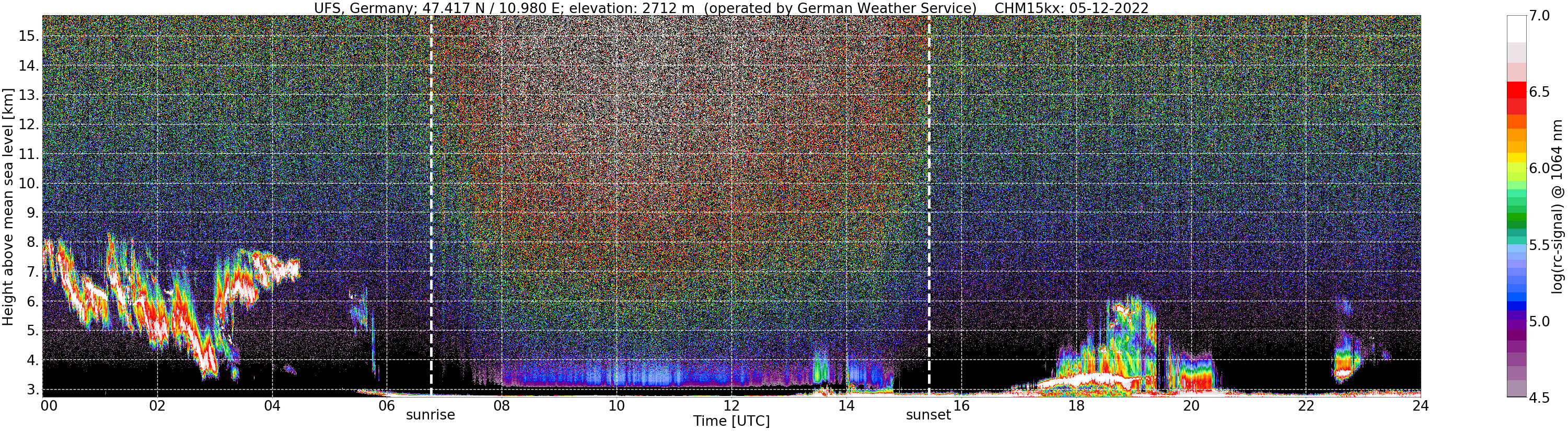Click the x-axis tick "20"
Screen dimensions: 1568x431
click(x=1191, y=406)
